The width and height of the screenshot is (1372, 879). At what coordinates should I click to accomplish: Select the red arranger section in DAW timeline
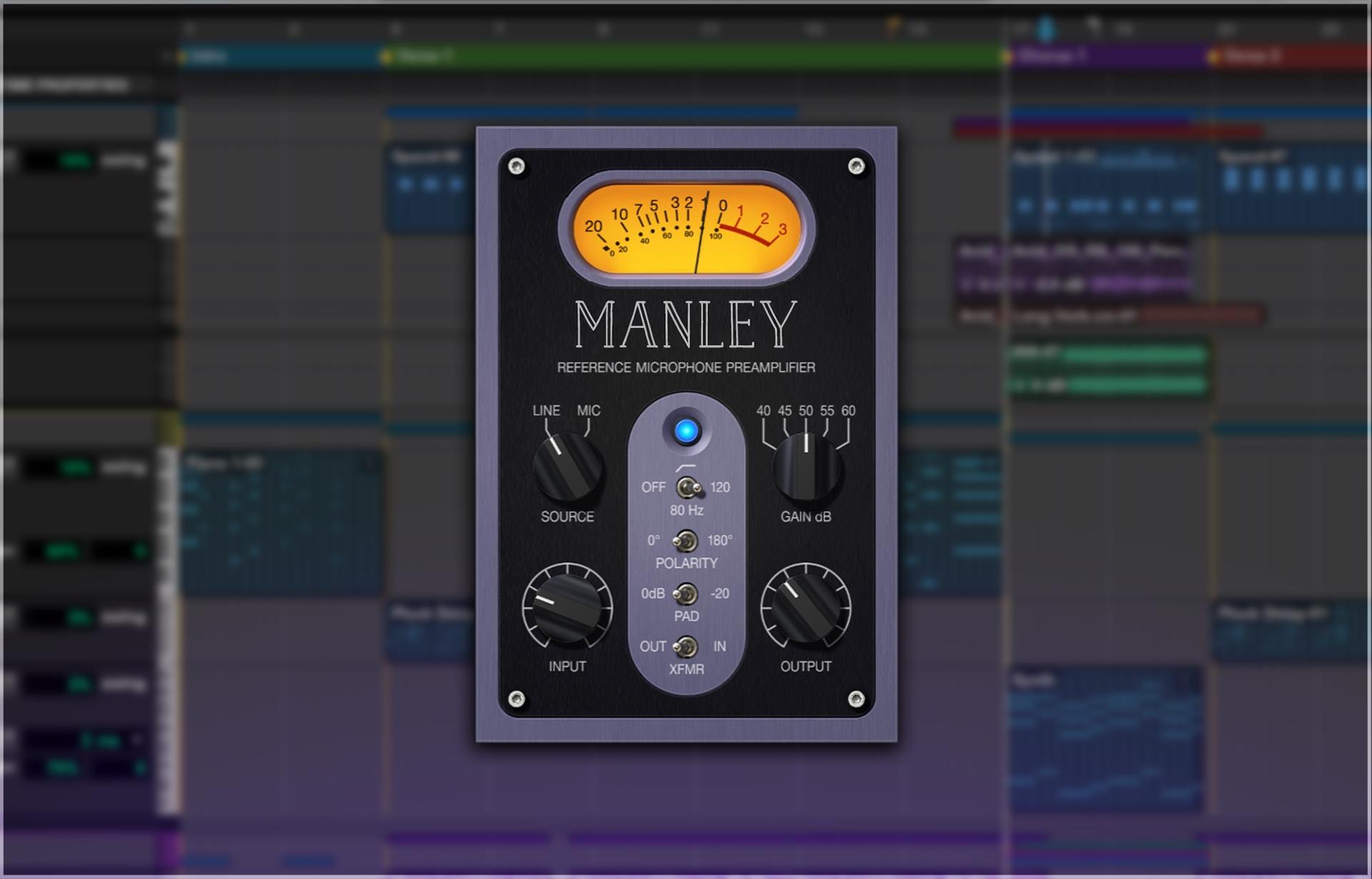[x=1291, y=56]
